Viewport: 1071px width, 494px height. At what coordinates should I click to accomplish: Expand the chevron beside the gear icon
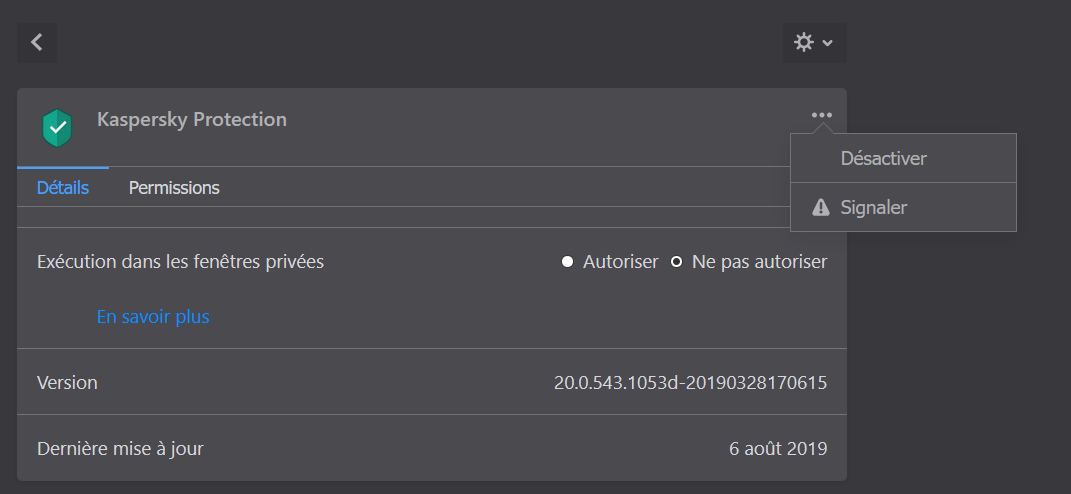[x=827, y=43]
